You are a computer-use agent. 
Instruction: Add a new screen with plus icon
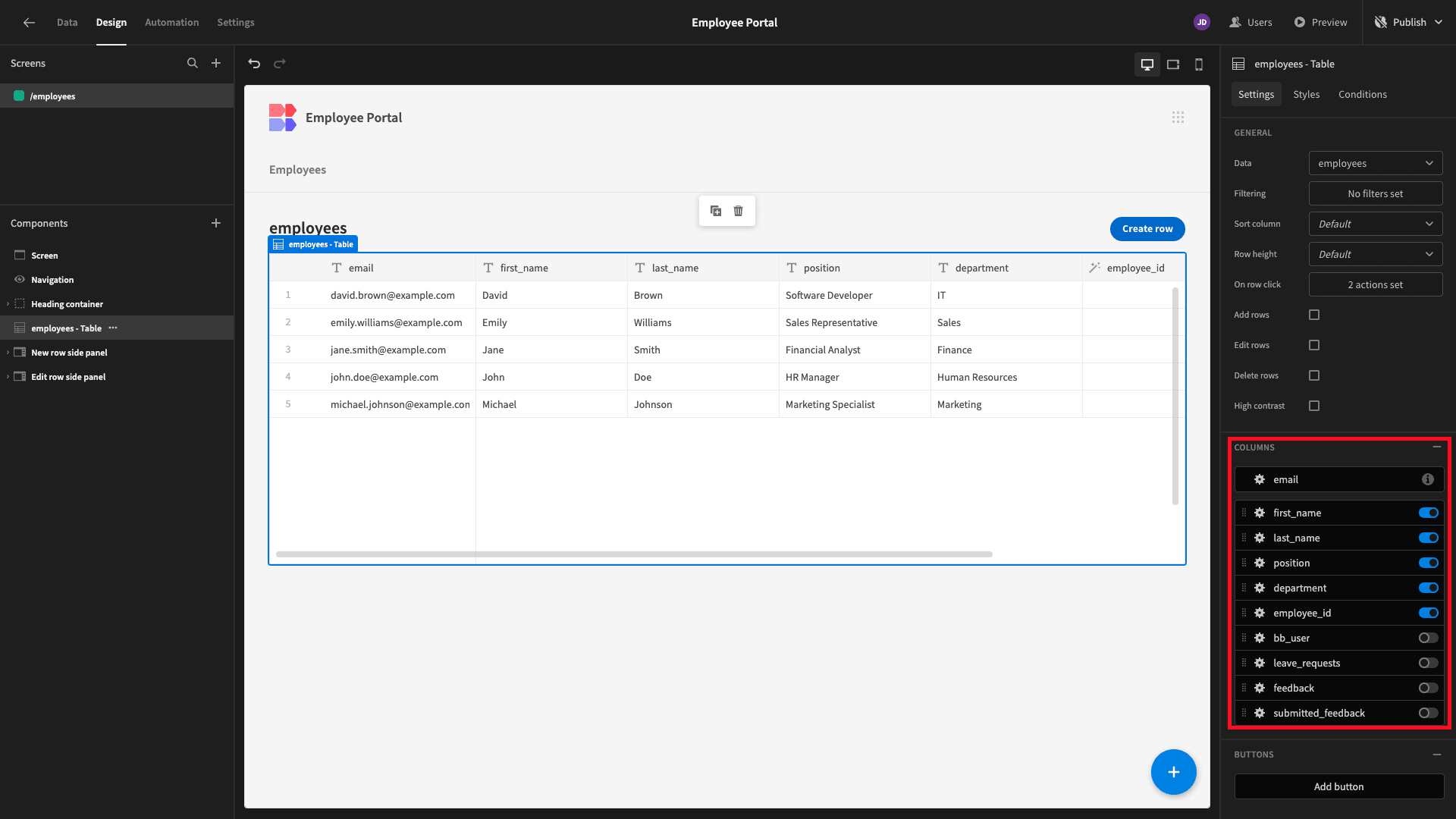(x=216, y=64)
